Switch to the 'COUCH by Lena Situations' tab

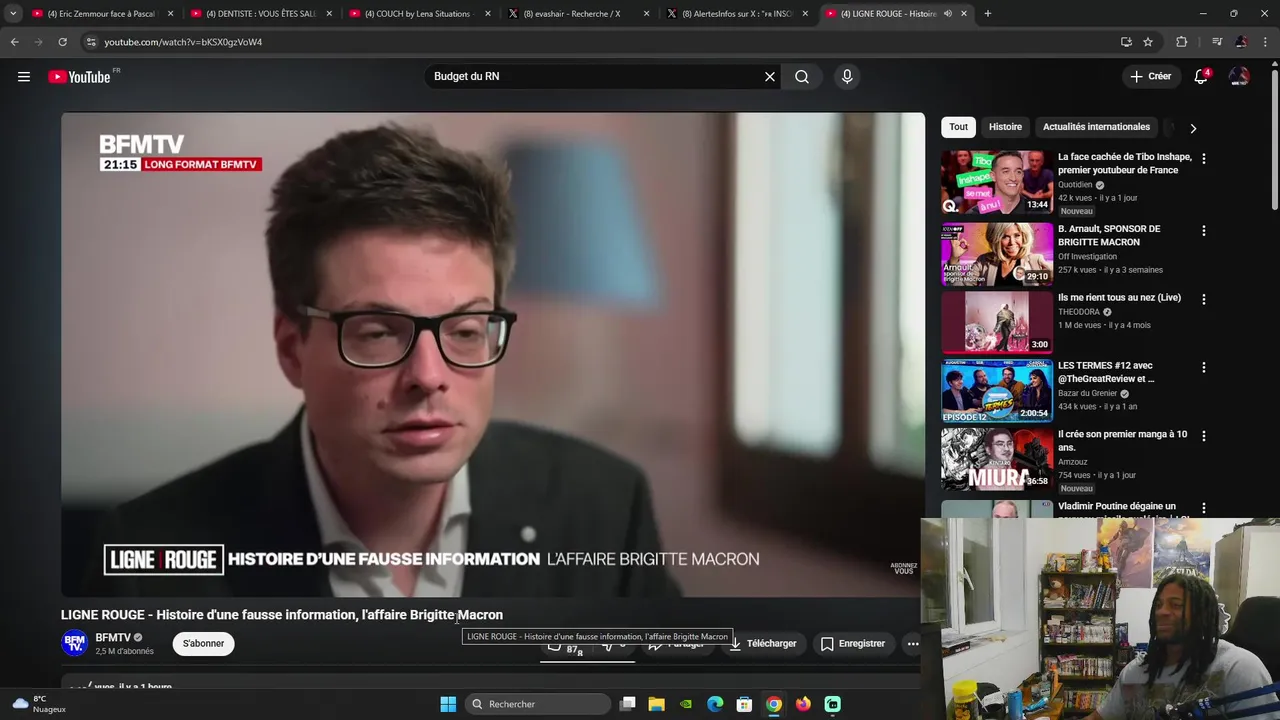click(x=420, y=14)
